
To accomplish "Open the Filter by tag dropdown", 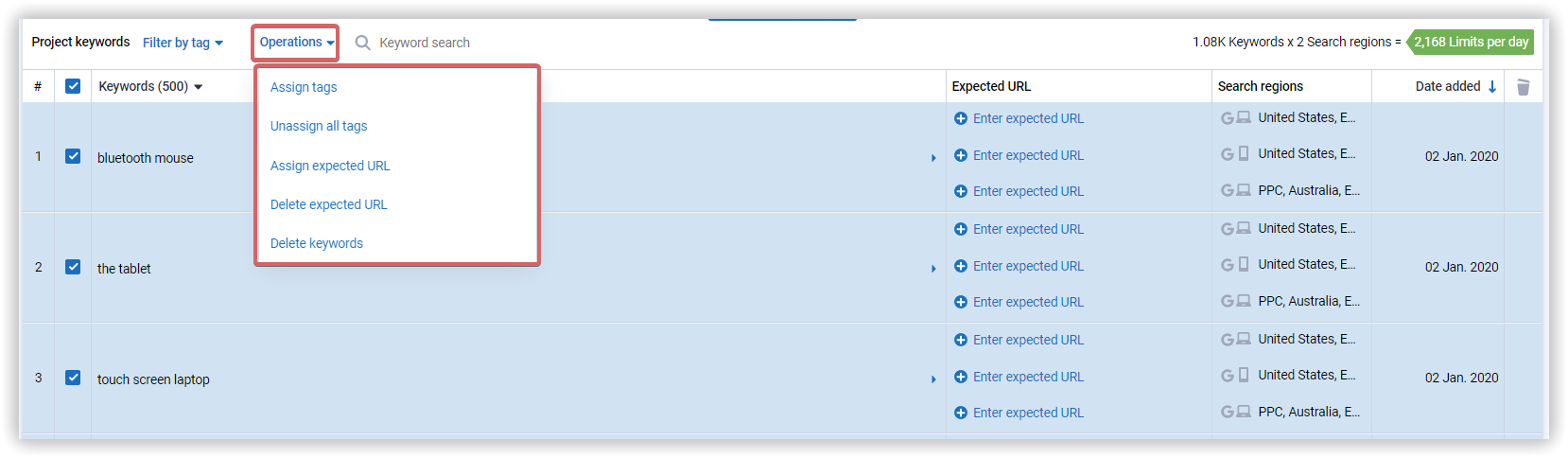I will [x=183, y=43].
